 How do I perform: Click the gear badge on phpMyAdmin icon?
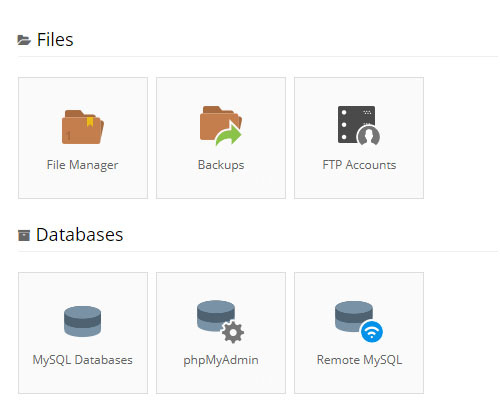point(233,332)
